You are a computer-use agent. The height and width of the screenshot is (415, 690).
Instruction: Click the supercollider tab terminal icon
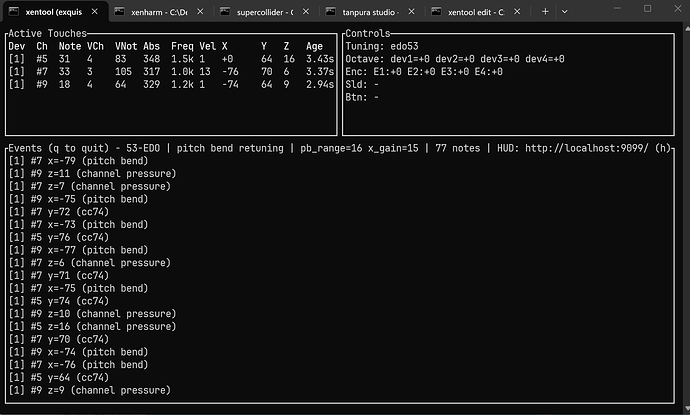click(x=225, y=12)
